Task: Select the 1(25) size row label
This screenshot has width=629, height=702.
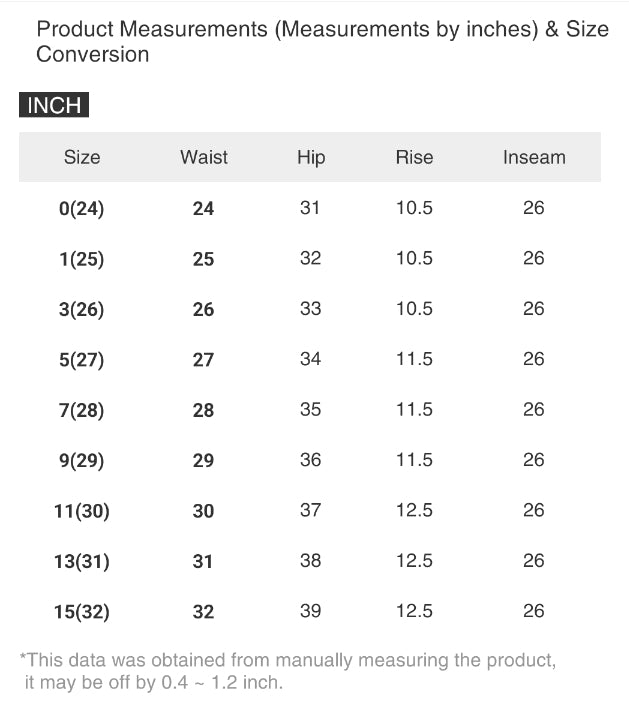Action: [x=82, y=259]
